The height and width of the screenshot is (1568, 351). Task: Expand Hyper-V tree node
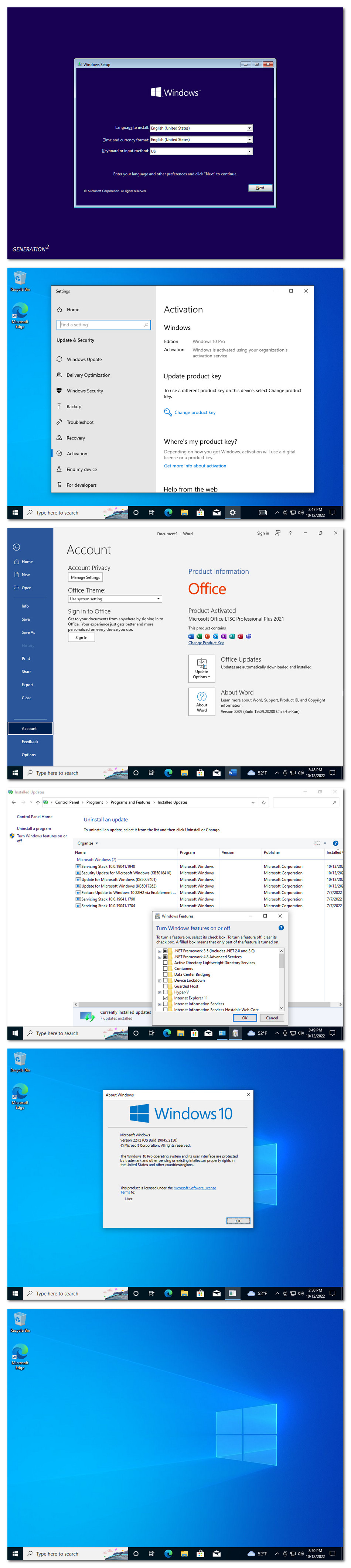pyautogui.click(x=160, y=992)
